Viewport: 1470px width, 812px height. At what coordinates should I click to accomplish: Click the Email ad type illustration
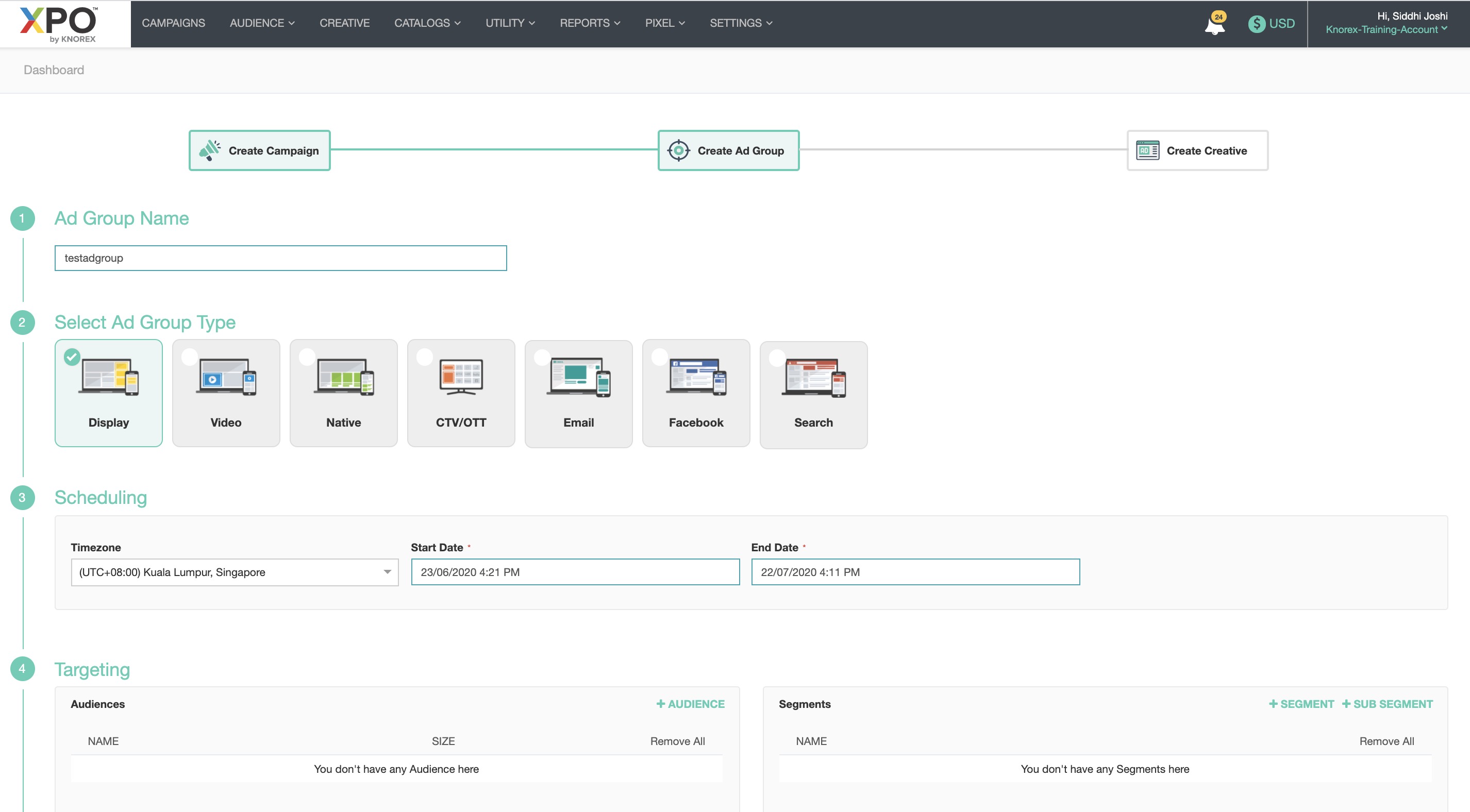[x=578, y=377]
